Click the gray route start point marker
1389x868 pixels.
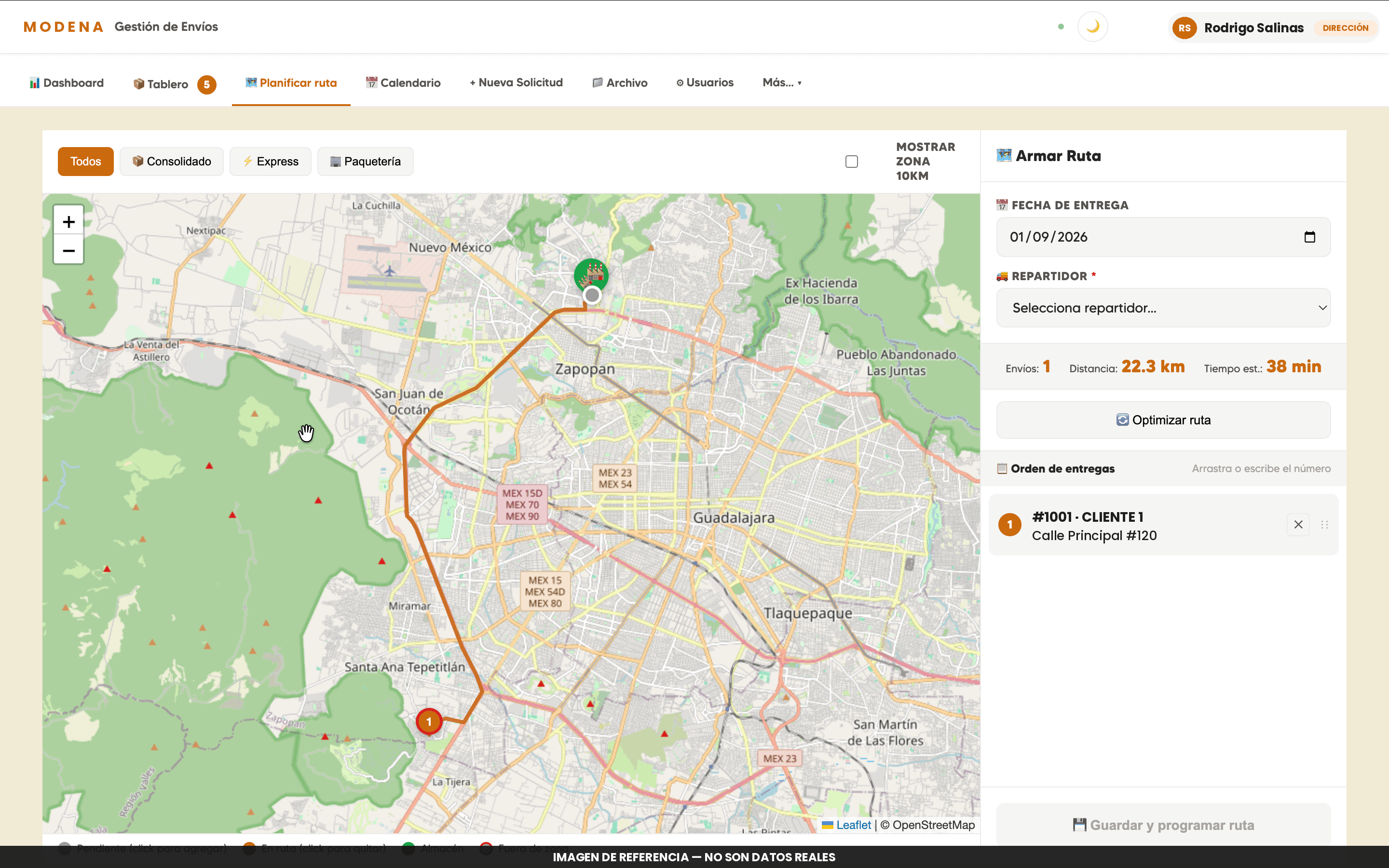pyautogui.click(x=592, y=296)
